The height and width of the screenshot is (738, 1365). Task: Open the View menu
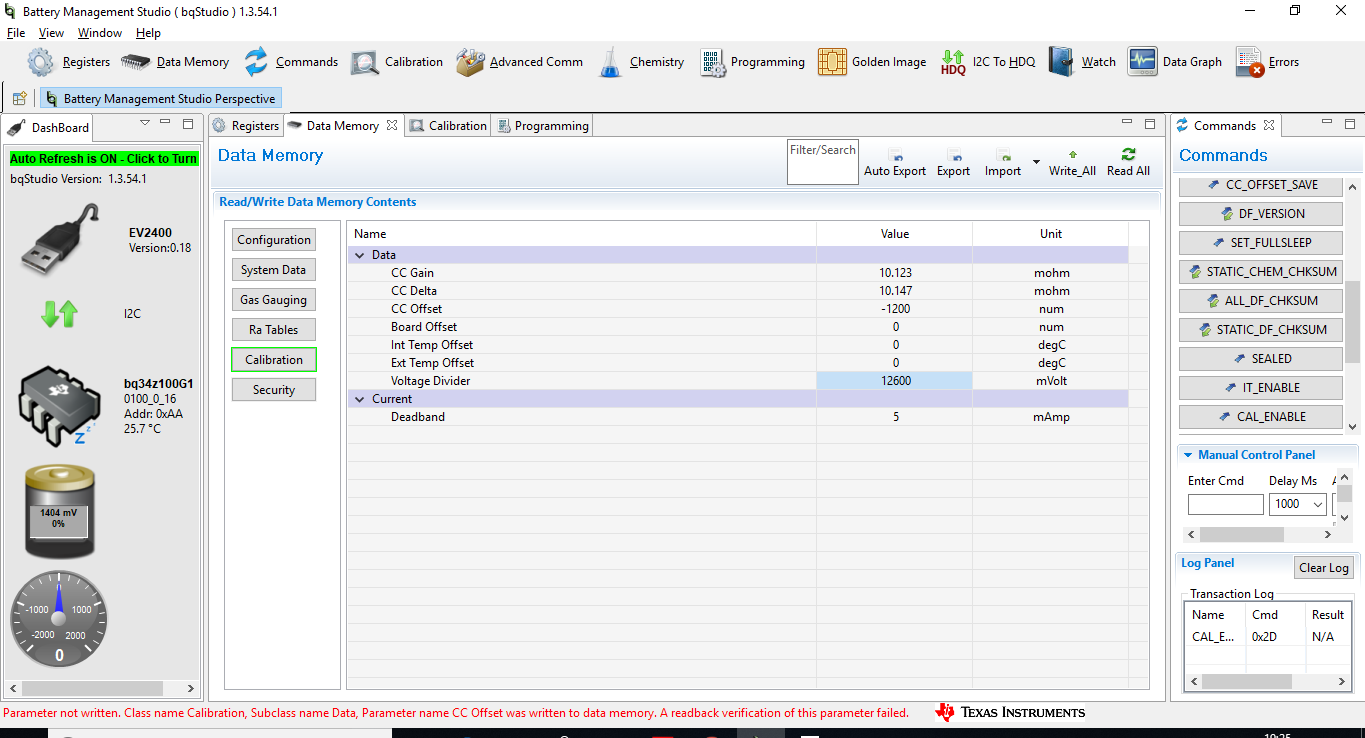[52, 33]
